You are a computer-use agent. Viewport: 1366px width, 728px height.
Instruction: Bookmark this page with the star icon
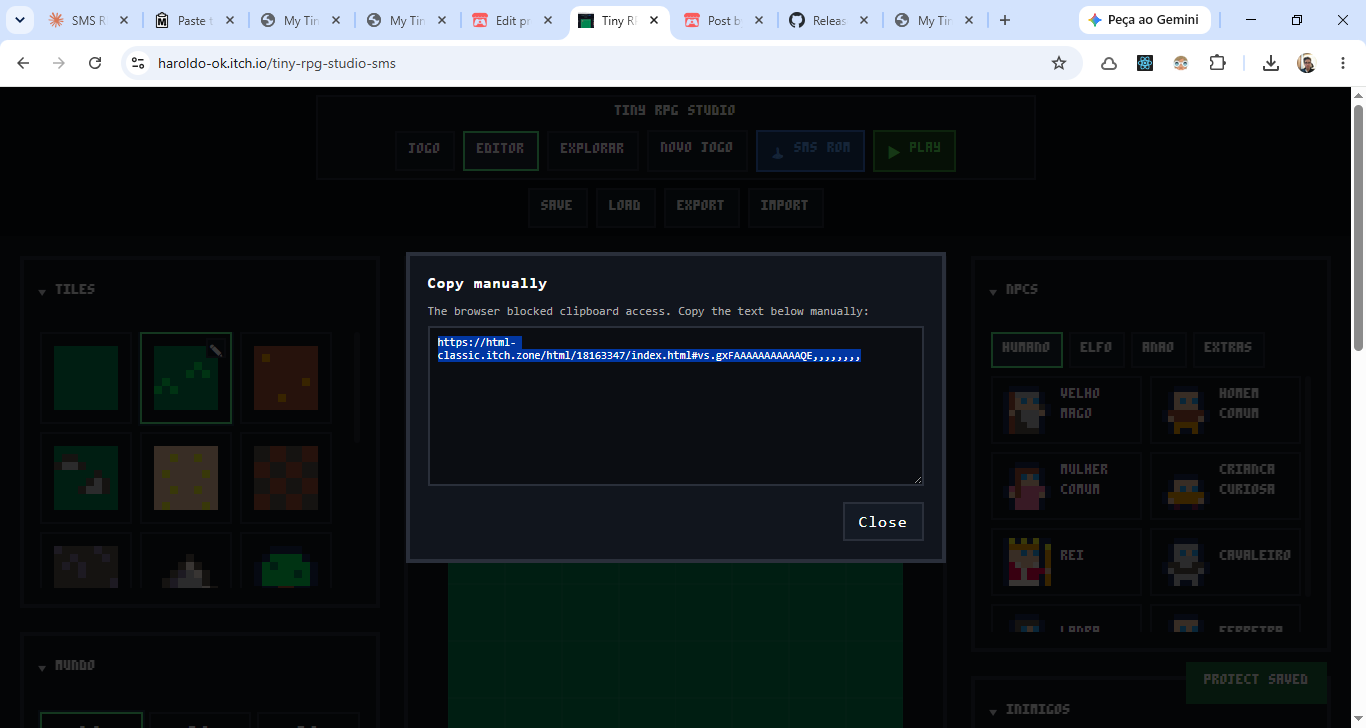tap(1059, 63)
